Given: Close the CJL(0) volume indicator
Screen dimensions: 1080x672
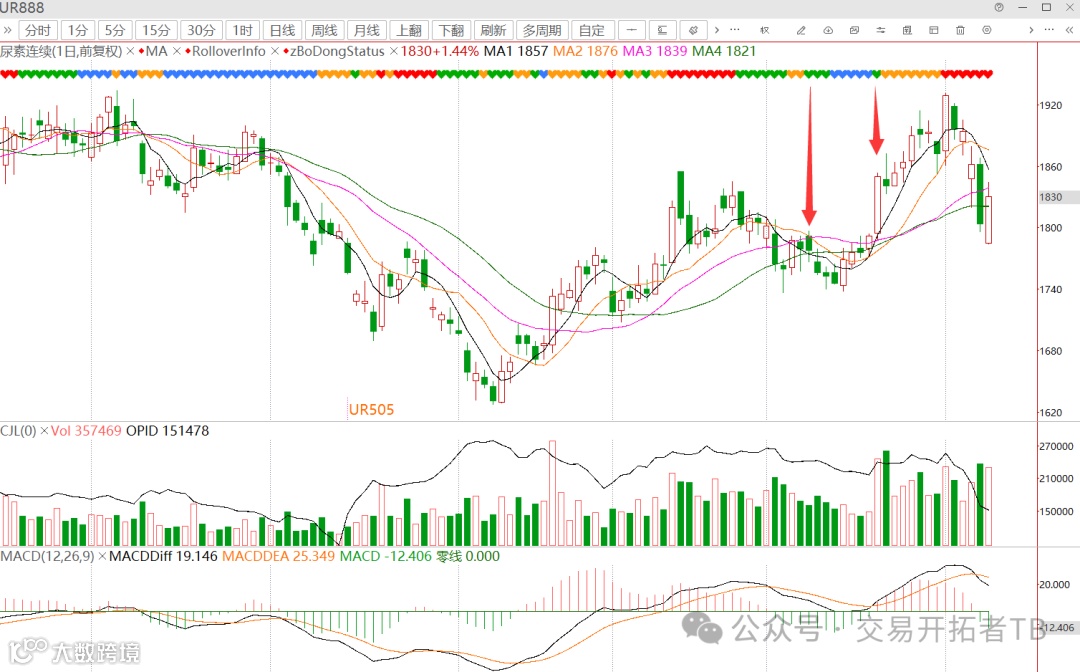Looking at the screenshot, I should pyautogui.click(x=44, y=431).
